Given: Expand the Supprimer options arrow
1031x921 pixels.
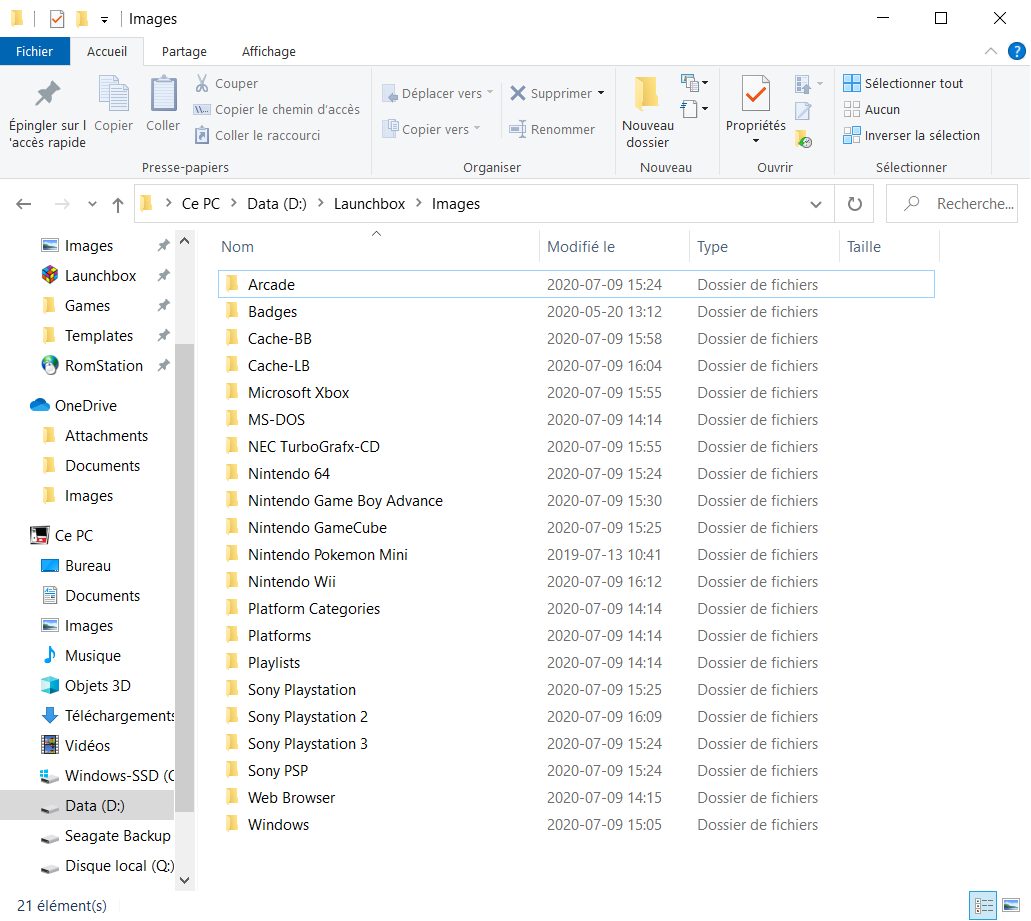Looking at the screenshot, I should click(x=601, y=93).
